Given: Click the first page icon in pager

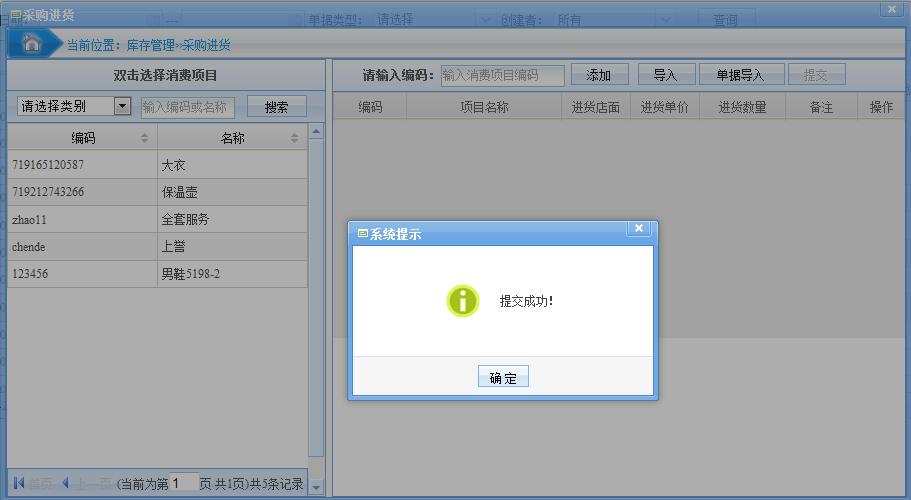Looking at the screenshot, I should (x=19, y=484).
